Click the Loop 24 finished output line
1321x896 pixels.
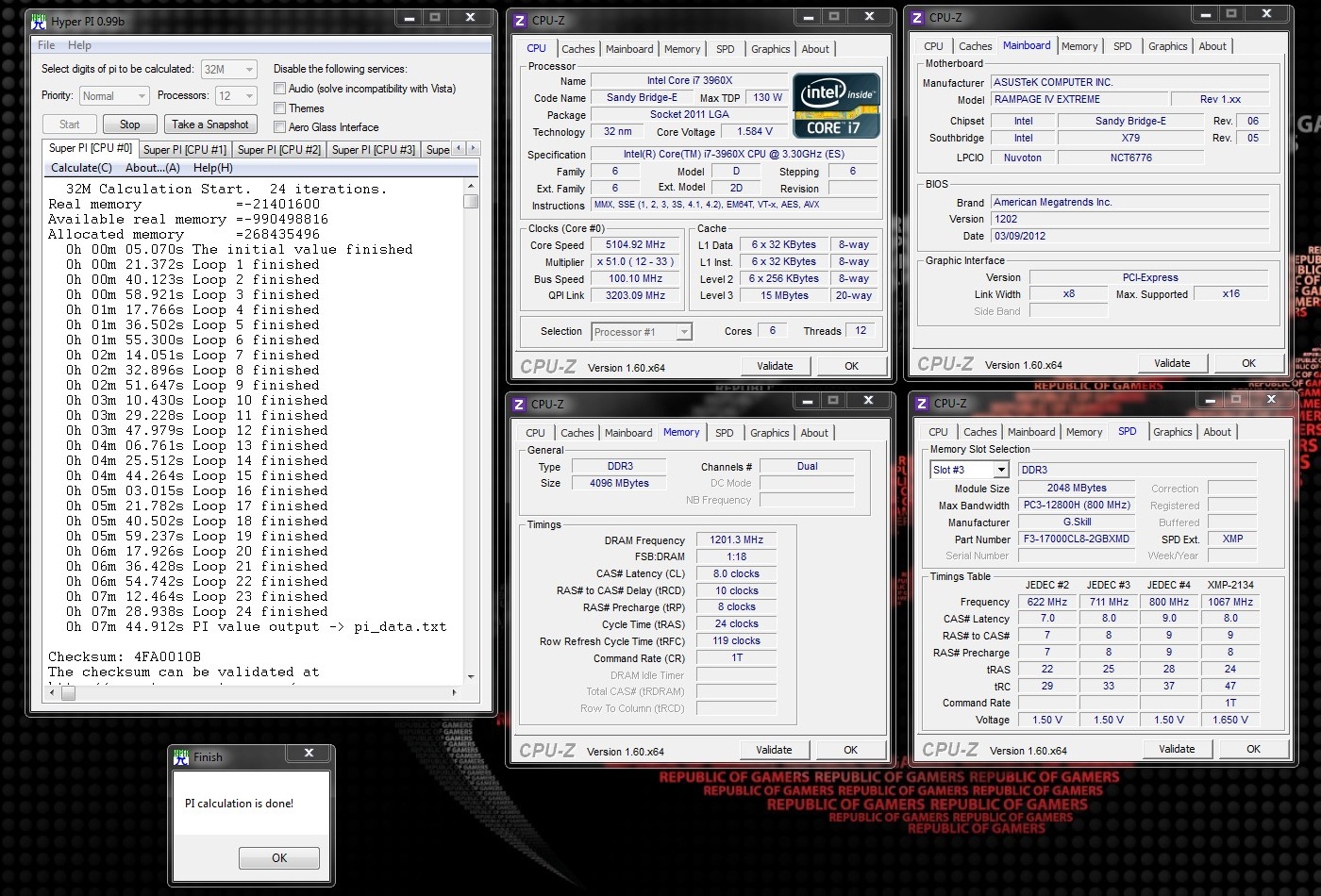click(x=197, y=611)
